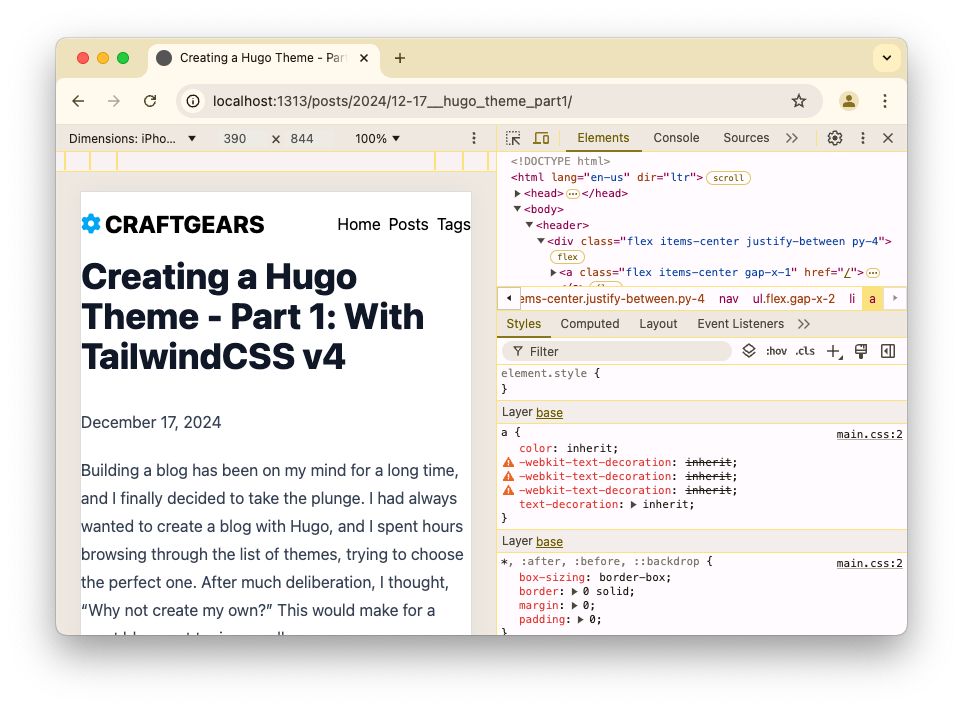Collapse the header element node
Screen dimensions: 963x709
[x=529, y=225]
